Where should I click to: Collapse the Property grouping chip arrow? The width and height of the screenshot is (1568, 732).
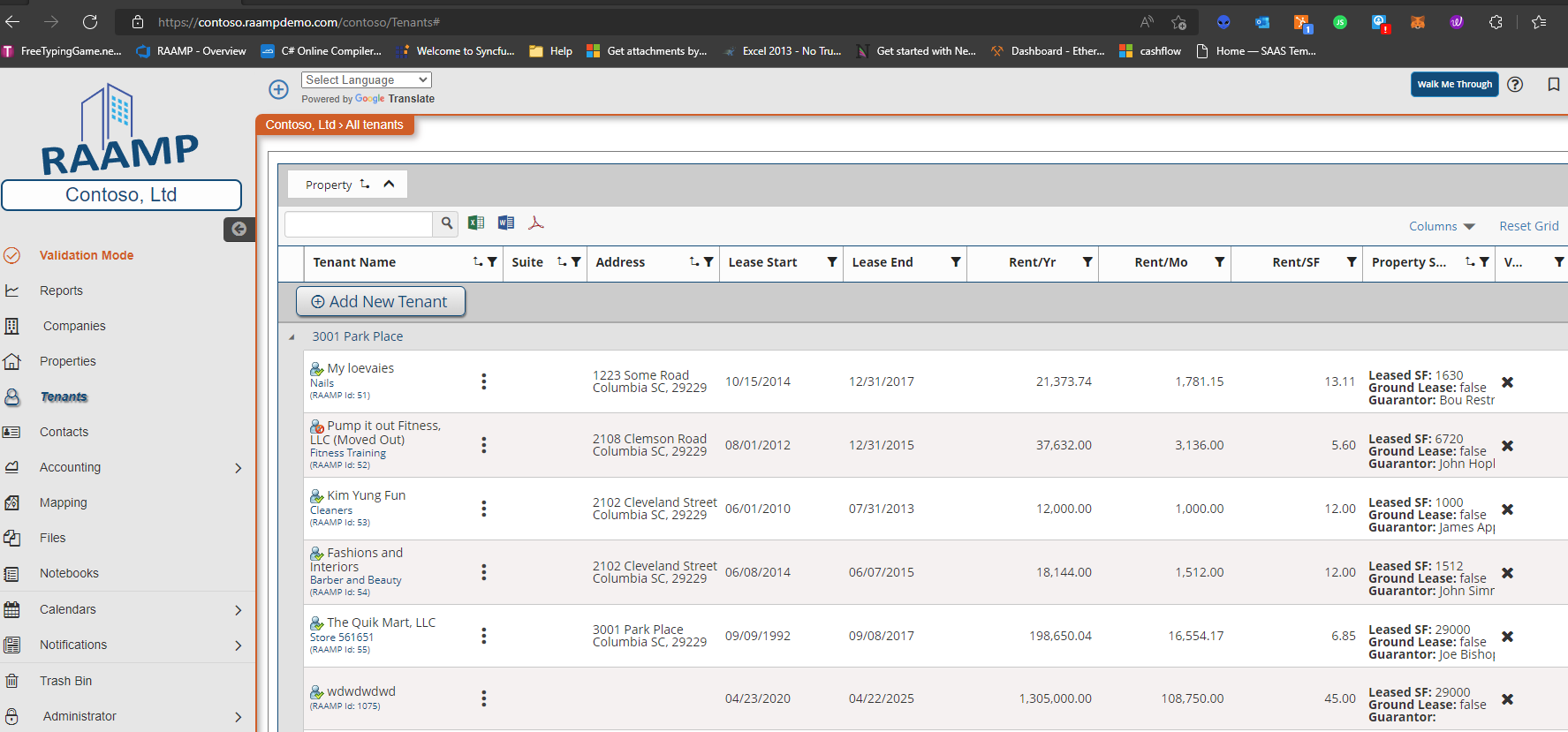(x=389, y=185)
